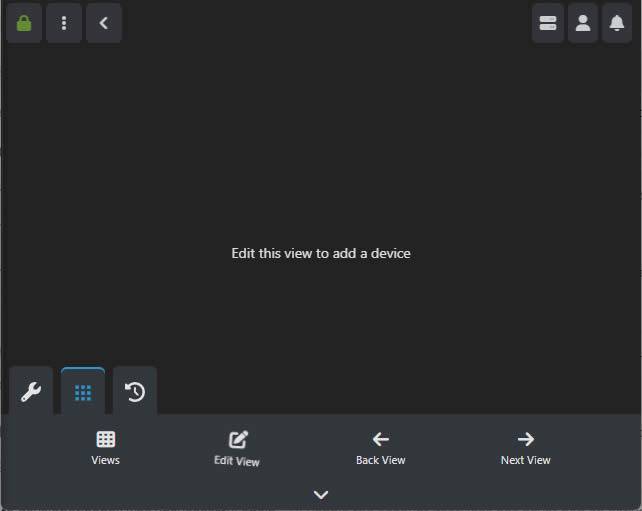This screenshot has height=511, width=642.
Task: Go to Back View
Action: coord(380,448)
